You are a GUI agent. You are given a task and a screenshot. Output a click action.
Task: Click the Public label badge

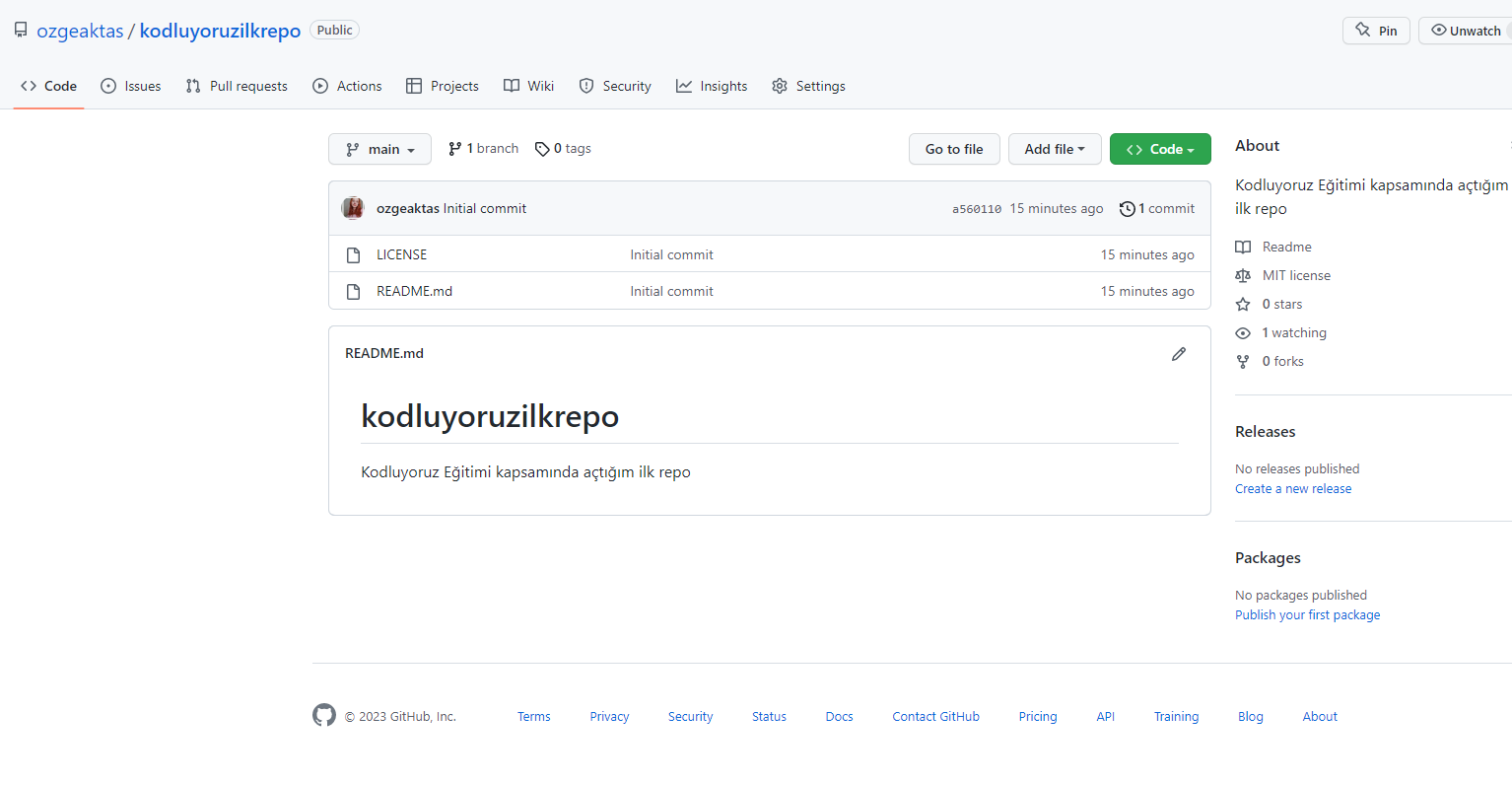coord(334,30)
